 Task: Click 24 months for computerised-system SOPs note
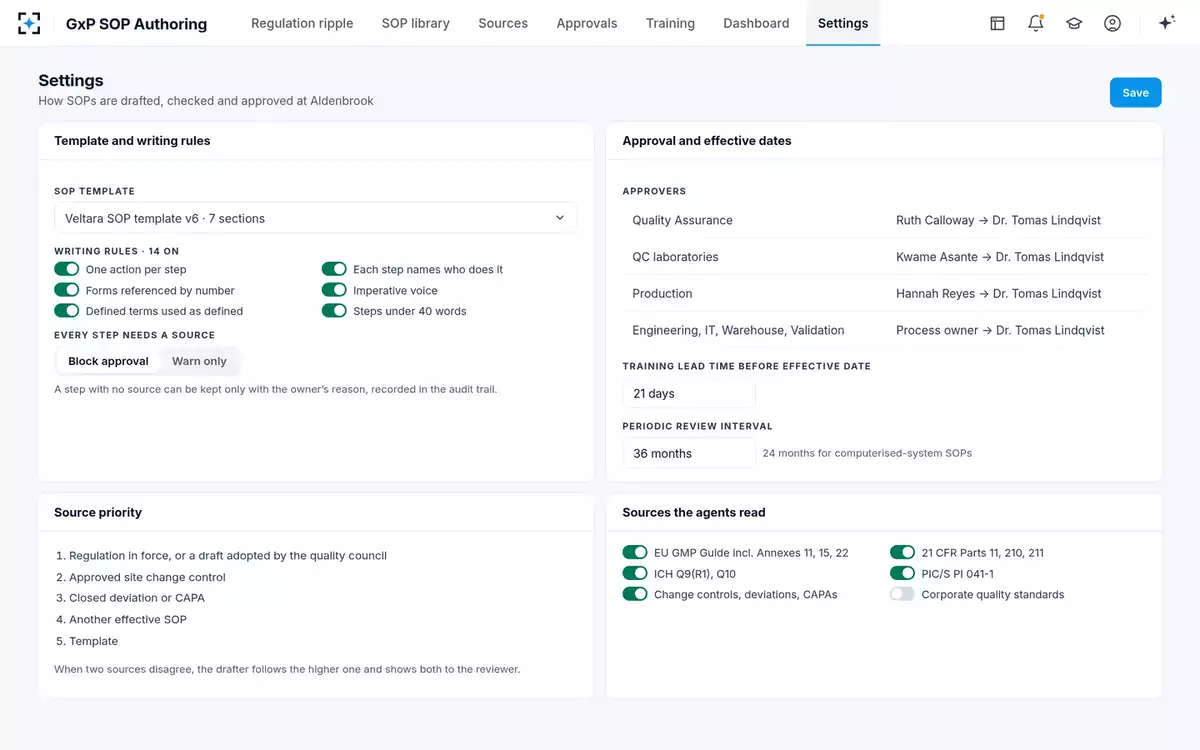point(867,453)
